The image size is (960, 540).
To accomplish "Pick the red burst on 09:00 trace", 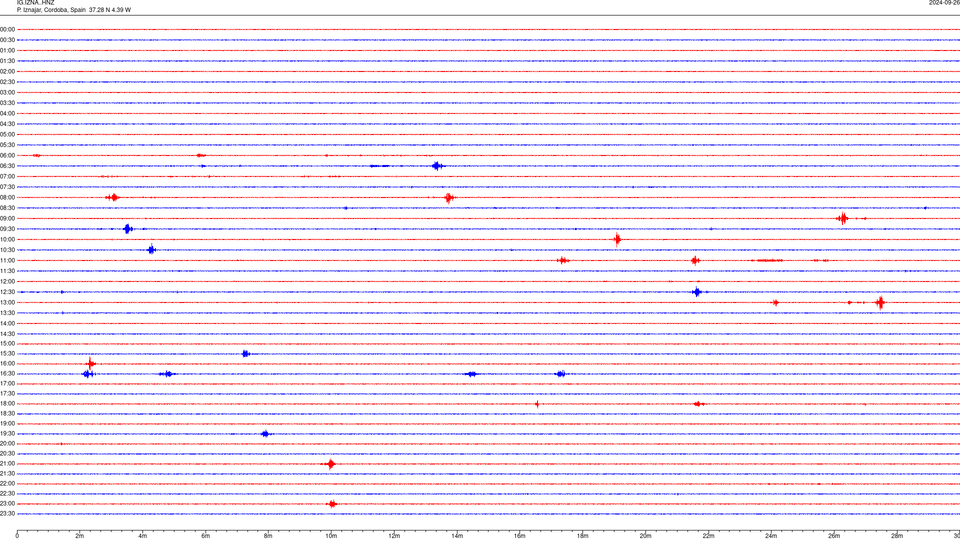I will point(843,219).
